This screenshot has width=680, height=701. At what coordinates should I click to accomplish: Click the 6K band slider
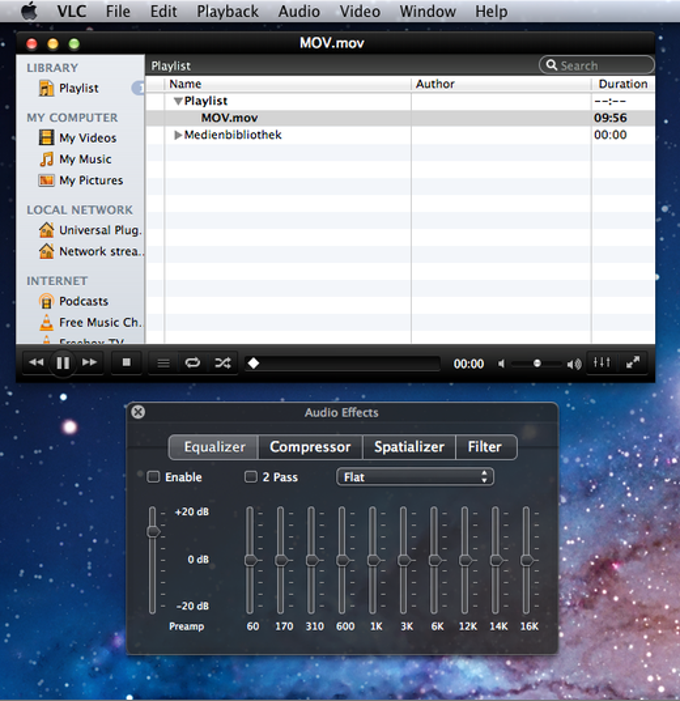434,560
